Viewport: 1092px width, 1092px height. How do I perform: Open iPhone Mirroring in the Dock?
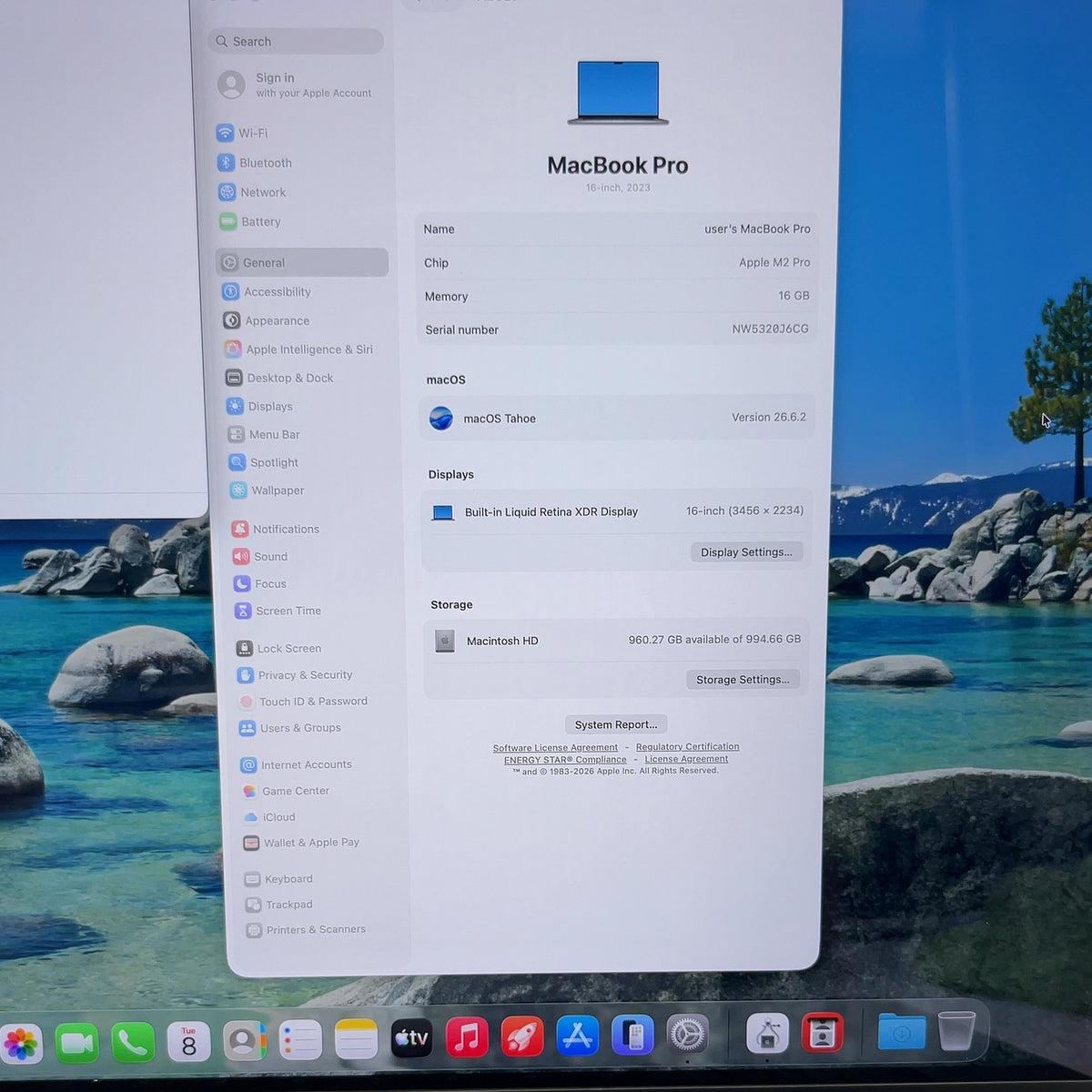click(632, 1036)
